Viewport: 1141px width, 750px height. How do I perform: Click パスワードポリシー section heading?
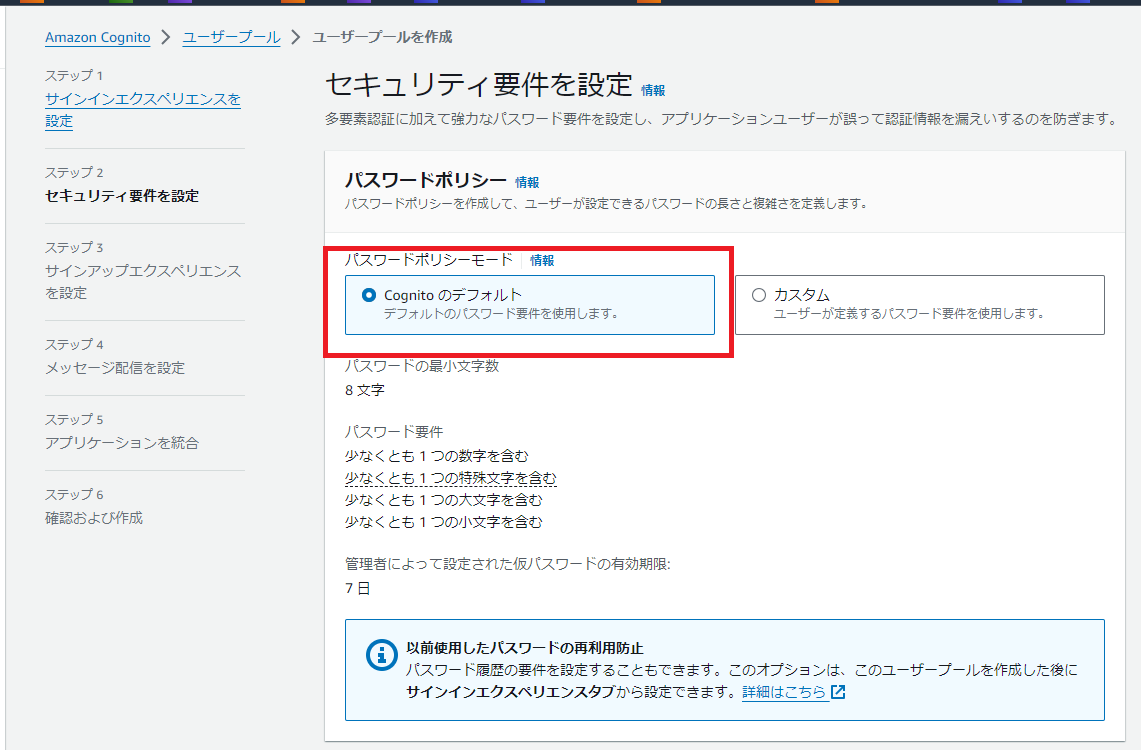click(426, 180)
